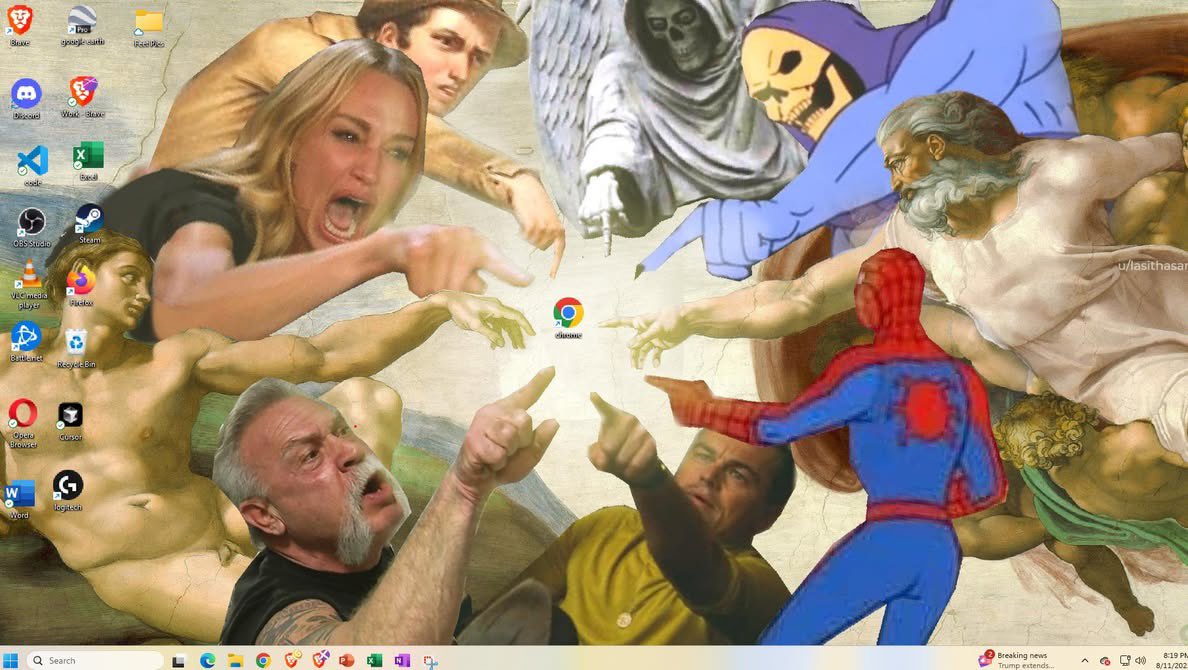Select the Feet Pics folder icon
The width and height of the screenshot is (1188, 670).
click(x=148, y=28)
